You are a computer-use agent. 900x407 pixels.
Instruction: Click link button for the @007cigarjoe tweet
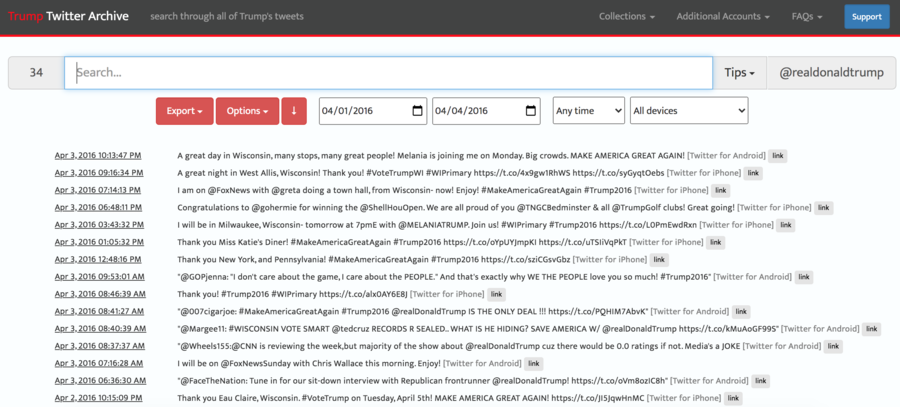tap(741, 312)
